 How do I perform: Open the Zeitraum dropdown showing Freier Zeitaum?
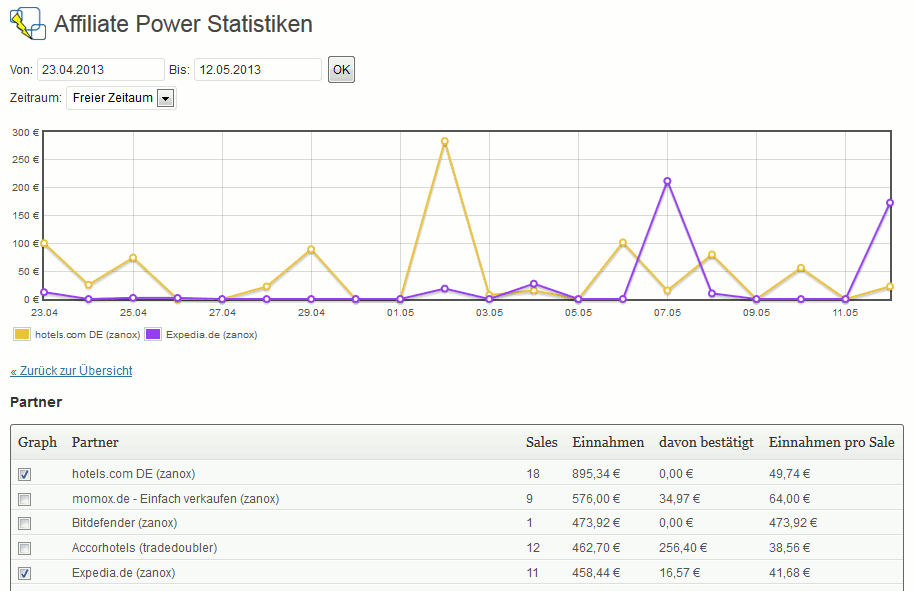pos(121,98)
